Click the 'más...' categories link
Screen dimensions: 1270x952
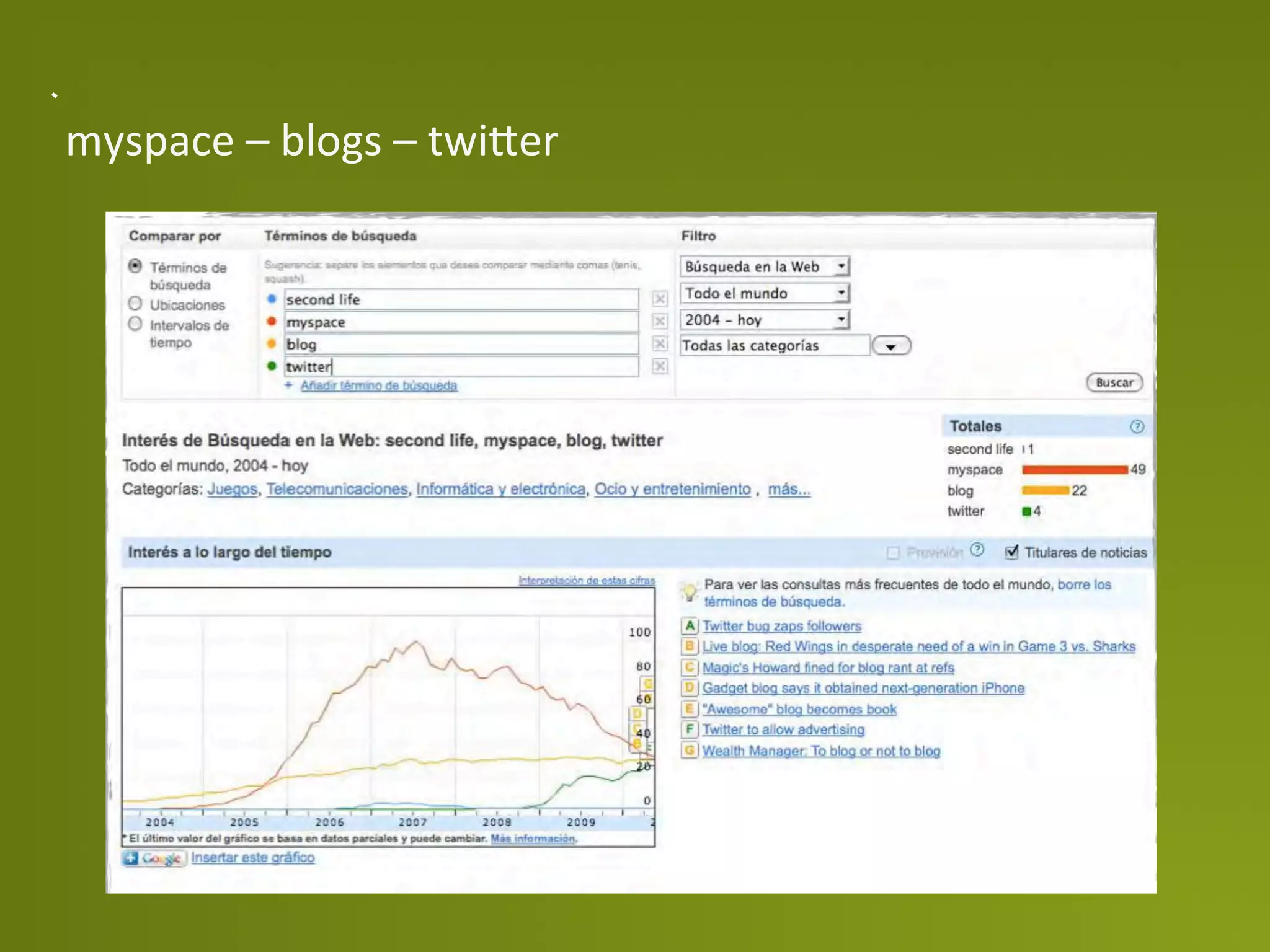789,489
